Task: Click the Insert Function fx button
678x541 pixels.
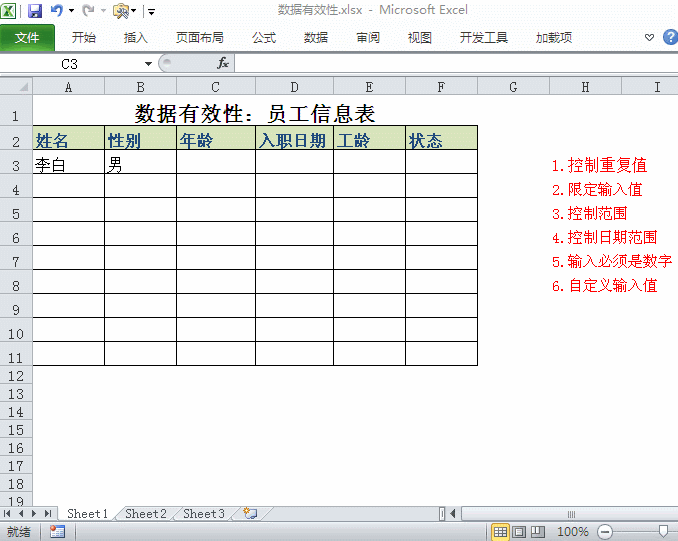Action: (223, 64)
